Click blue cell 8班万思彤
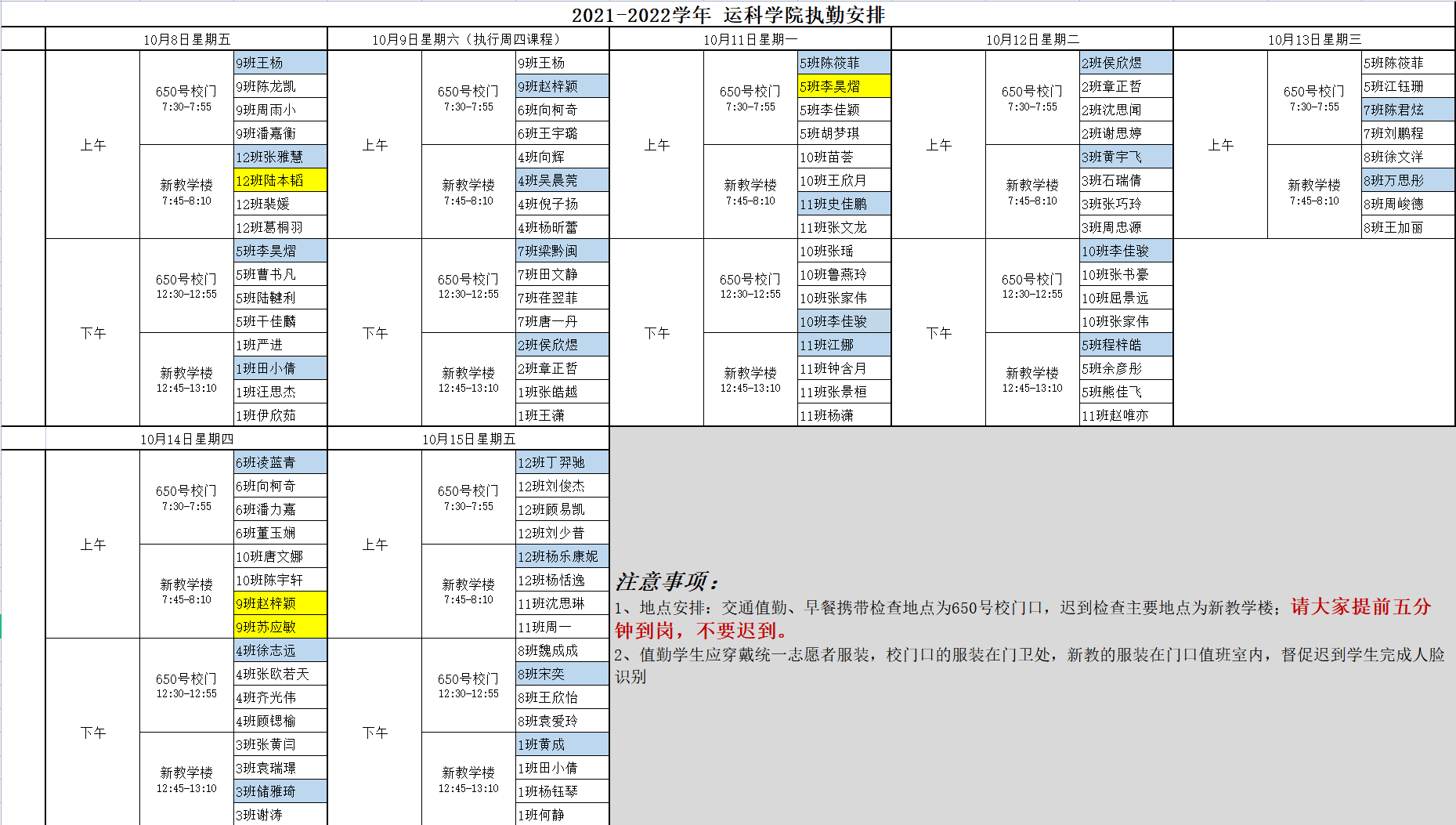1456x825 pixels. point(1407,180)
